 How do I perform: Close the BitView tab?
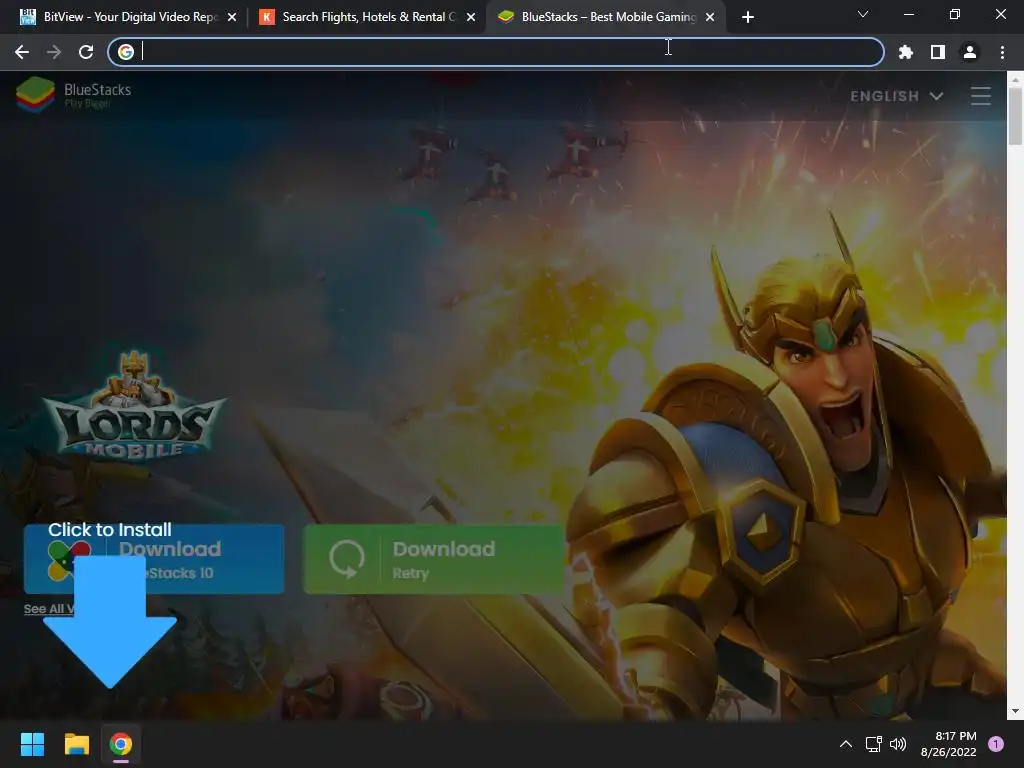pos(232,17)
